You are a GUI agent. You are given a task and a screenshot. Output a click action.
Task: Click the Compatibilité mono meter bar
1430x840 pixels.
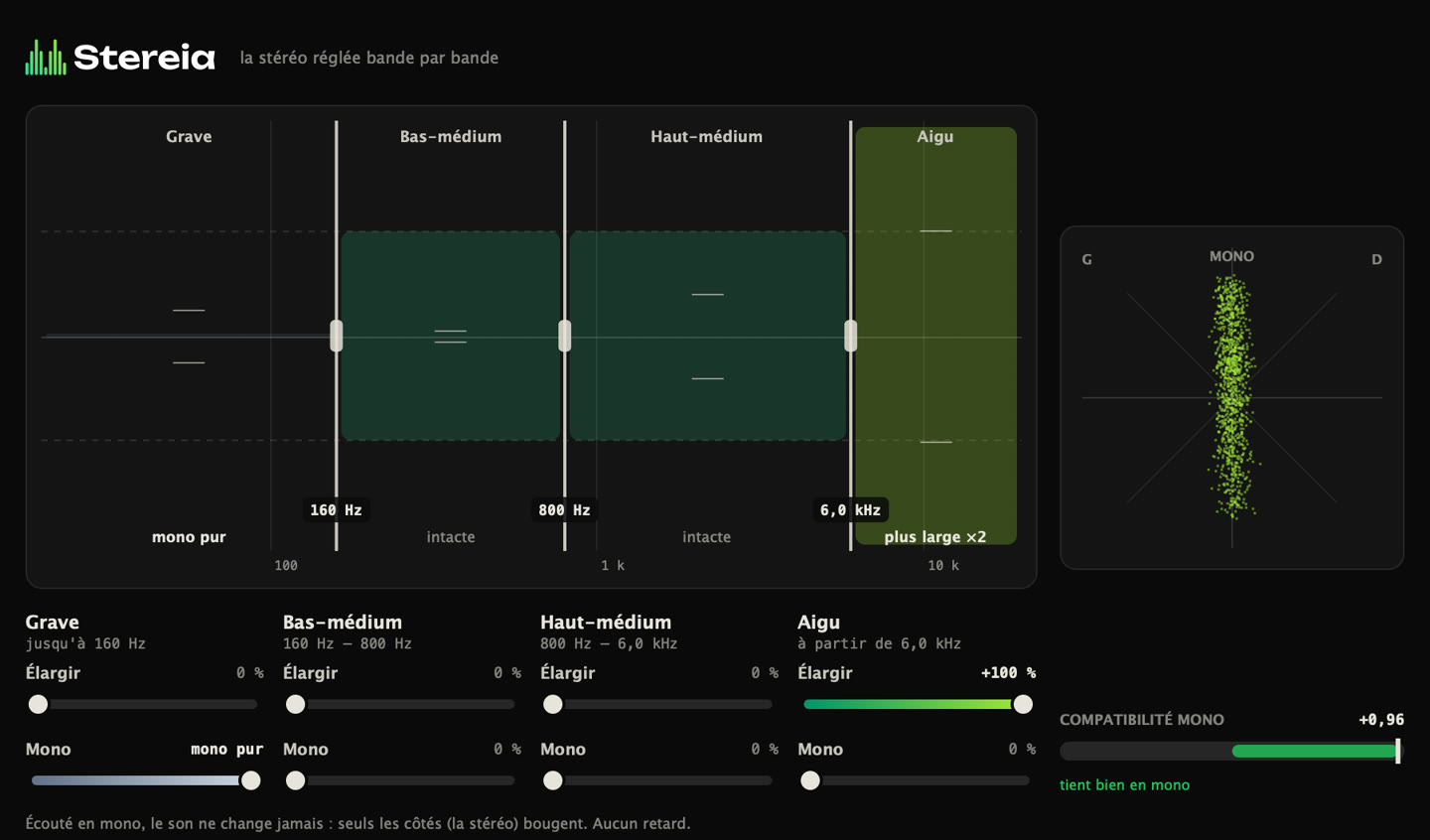[x=1231, y=751]
